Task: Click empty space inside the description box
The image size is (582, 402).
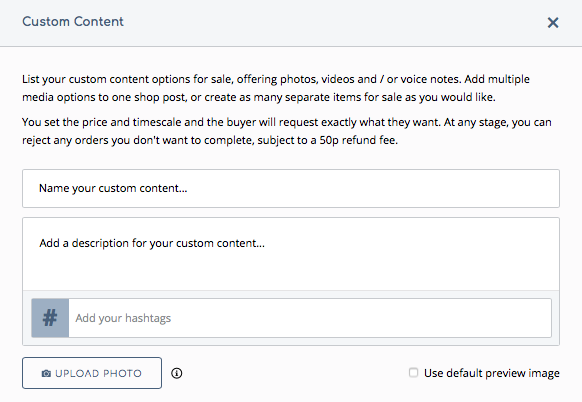Action: 291,271
